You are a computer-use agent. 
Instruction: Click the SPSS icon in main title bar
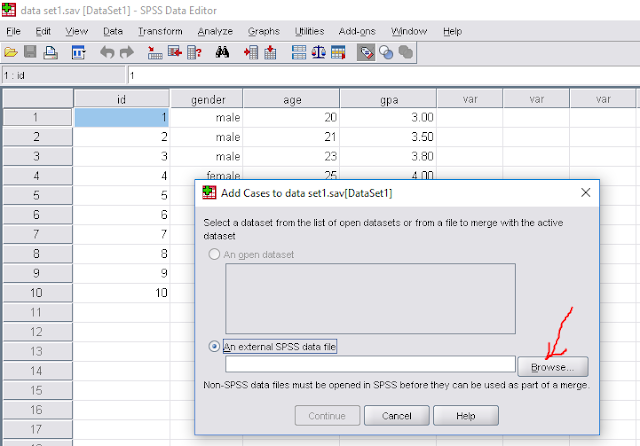pos(9,10)
